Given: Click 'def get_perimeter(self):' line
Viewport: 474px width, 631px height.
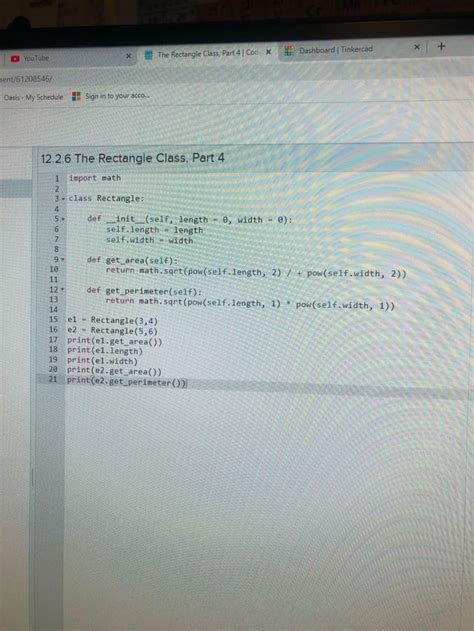Looking at the screenshot, I should (x=144, y=291).
